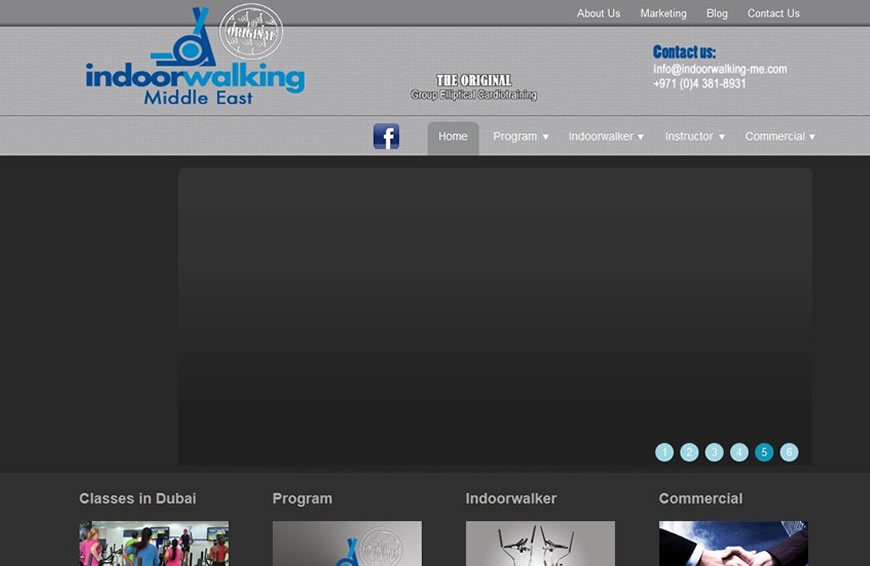Screen dimensions: 870x566
Task: Visit the Blog link
Action: [x=717, y=13]
